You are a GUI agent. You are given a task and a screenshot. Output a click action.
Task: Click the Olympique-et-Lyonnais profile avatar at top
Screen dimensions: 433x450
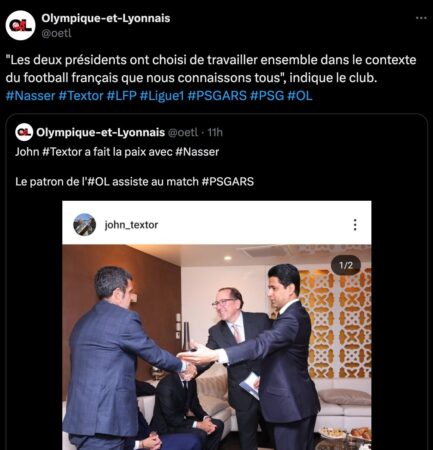pos(20,25)
